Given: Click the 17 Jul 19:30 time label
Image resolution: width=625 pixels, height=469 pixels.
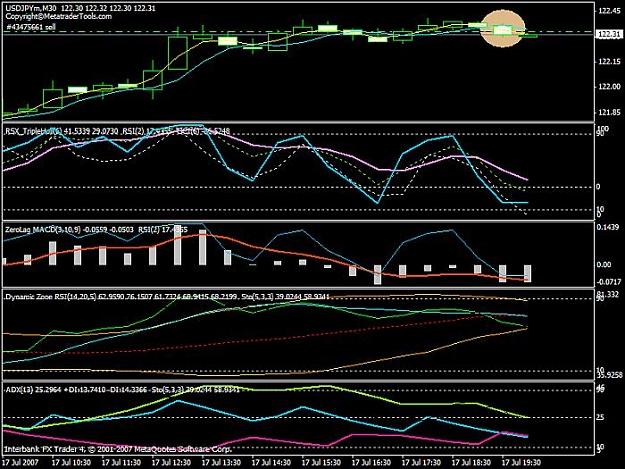Looking at the screenshot, I should click(x=521, y=463).
